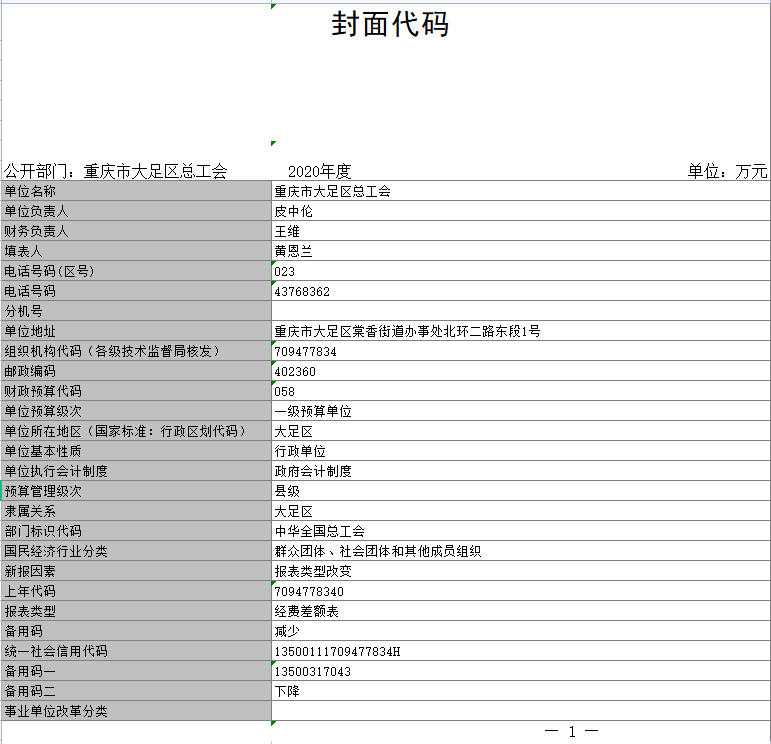Click the 电话号码(区号) label cell
The height and width of the screenshot is (744, 771).
tap(136, 271)
